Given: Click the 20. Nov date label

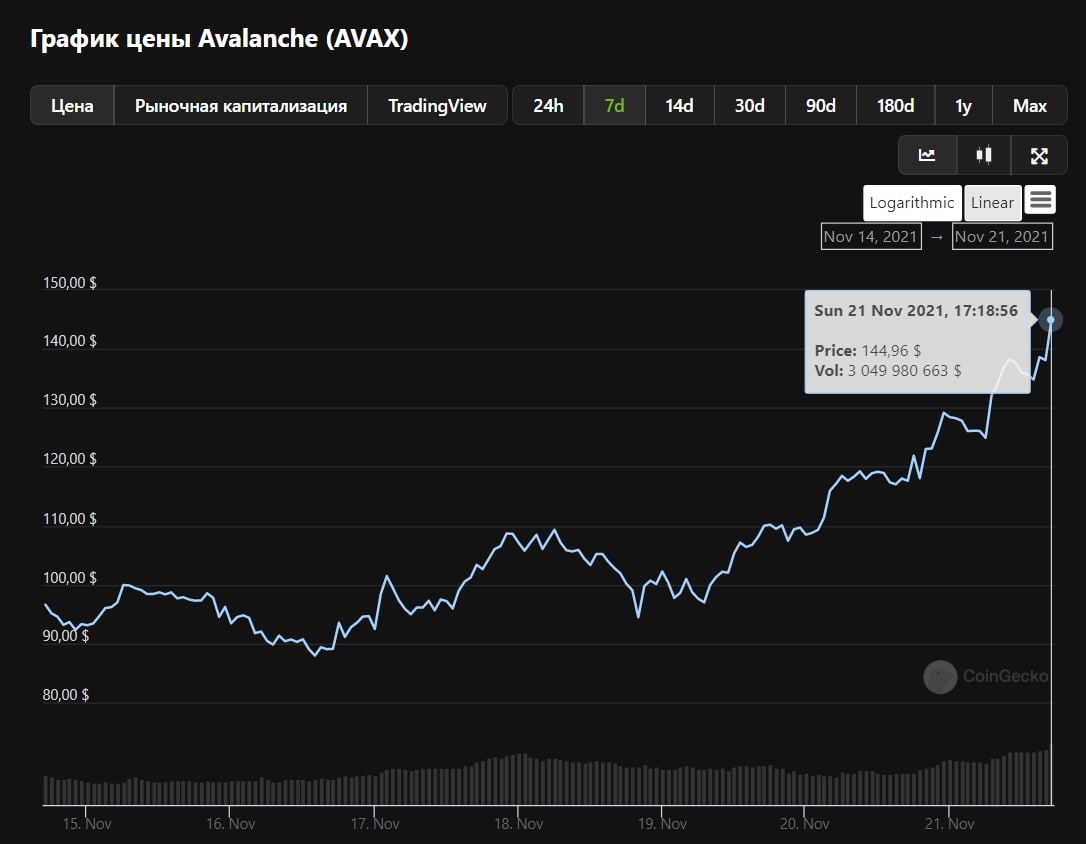Looking at the screenshot, I should click(x=804, y=824).
